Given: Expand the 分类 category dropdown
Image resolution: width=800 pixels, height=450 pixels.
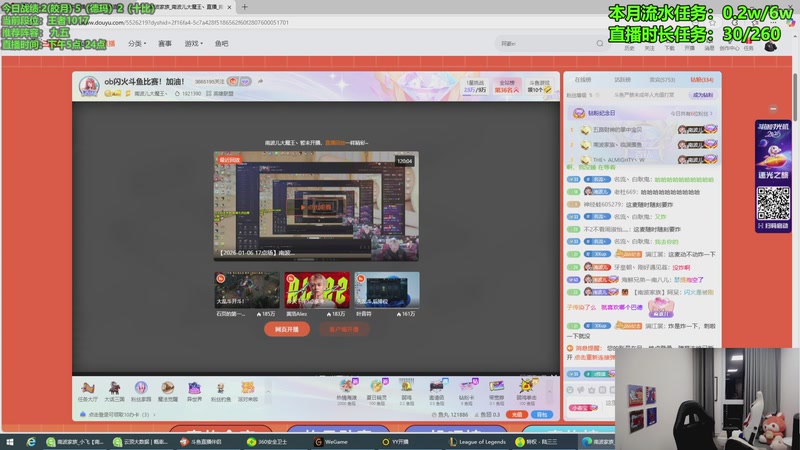Looking at the screenshot, I should (x=137, y=43).
